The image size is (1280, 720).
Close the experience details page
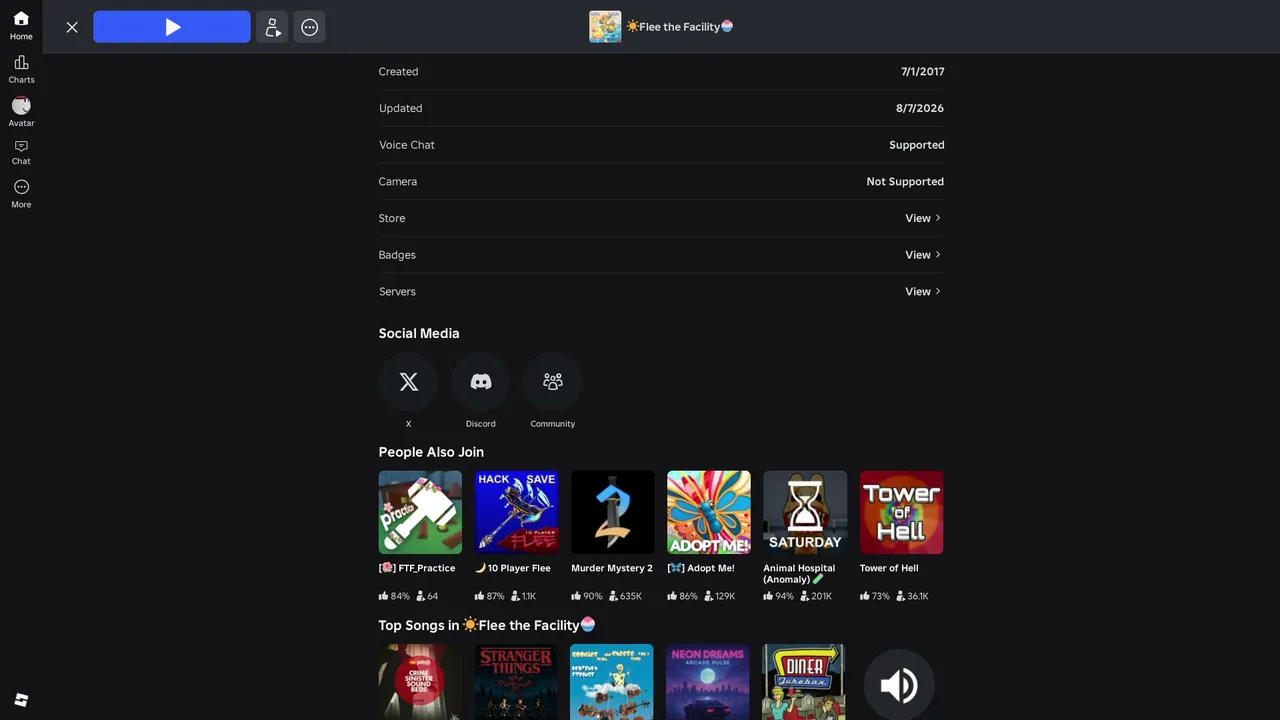pyautogui.click(x=72, y=27)
